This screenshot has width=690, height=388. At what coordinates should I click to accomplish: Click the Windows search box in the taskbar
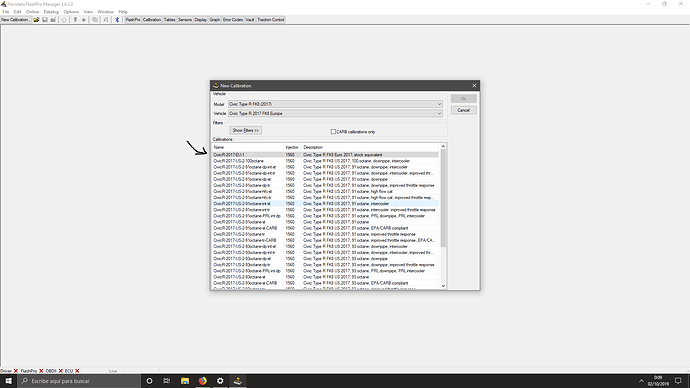click(79, 381)
